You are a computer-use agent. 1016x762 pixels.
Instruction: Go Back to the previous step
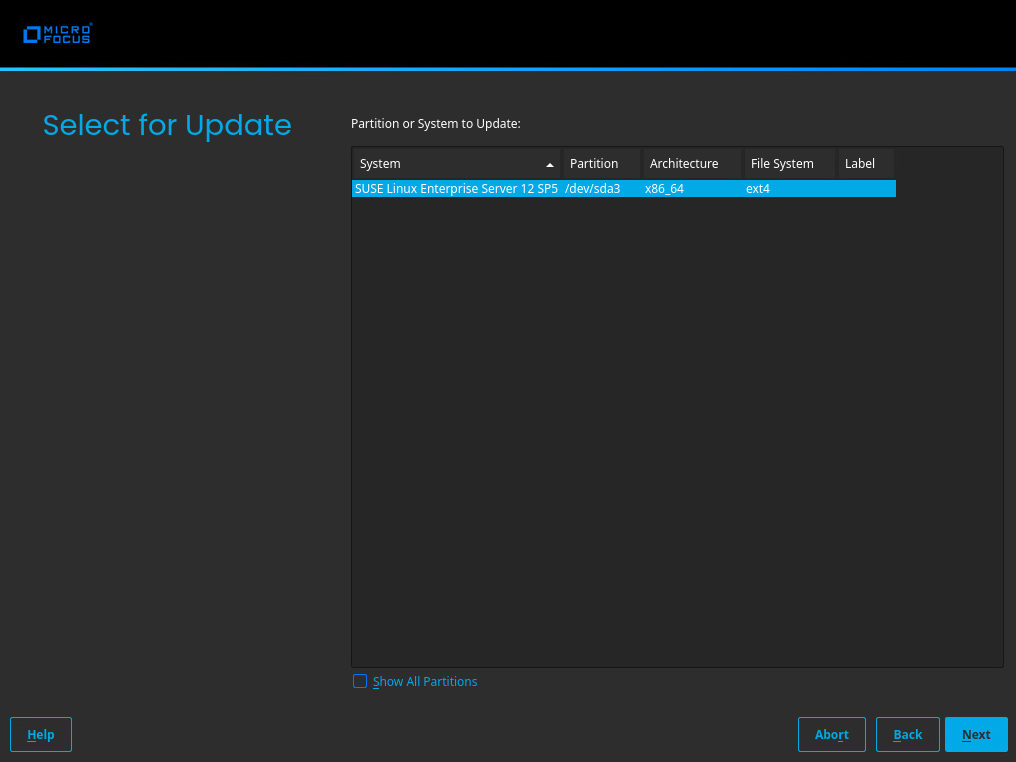(x=907, y=734)
